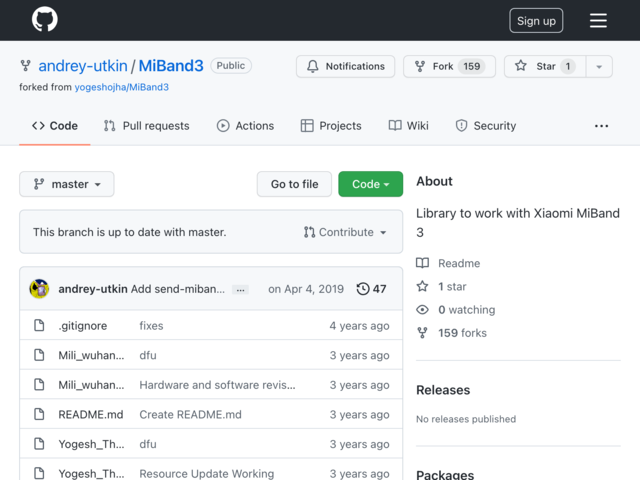Screen dimensions: 640x480
Task: Open the 'Resource Update Working' commit message
Action: [207, 473]
